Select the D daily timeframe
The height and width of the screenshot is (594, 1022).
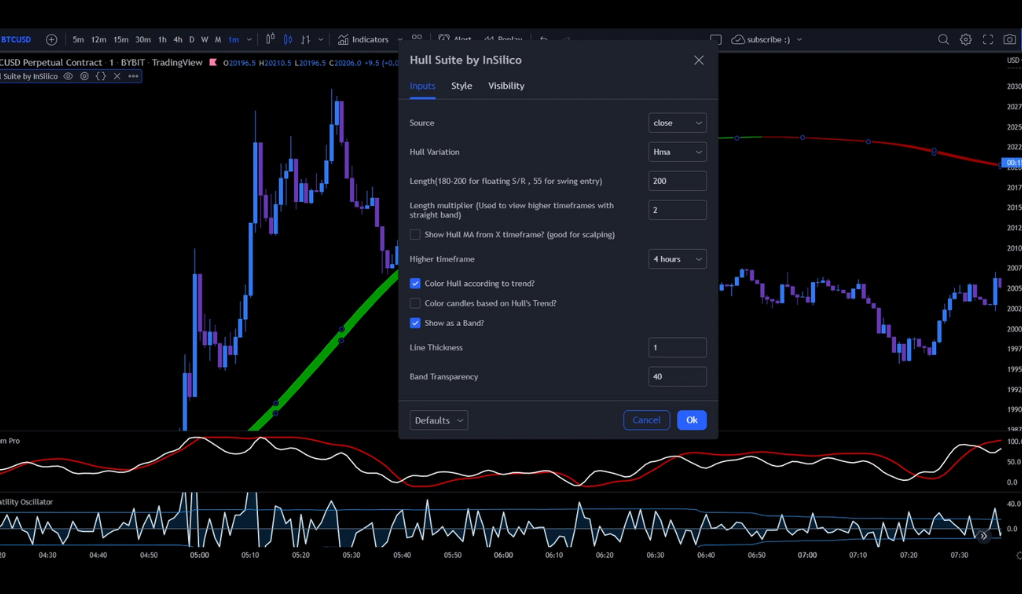click(x=192, y=40)
